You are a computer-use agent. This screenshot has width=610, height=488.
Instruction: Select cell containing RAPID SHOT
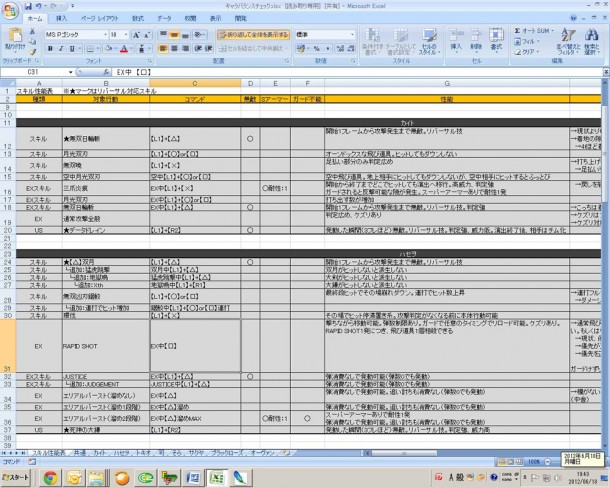click(105, 346)
